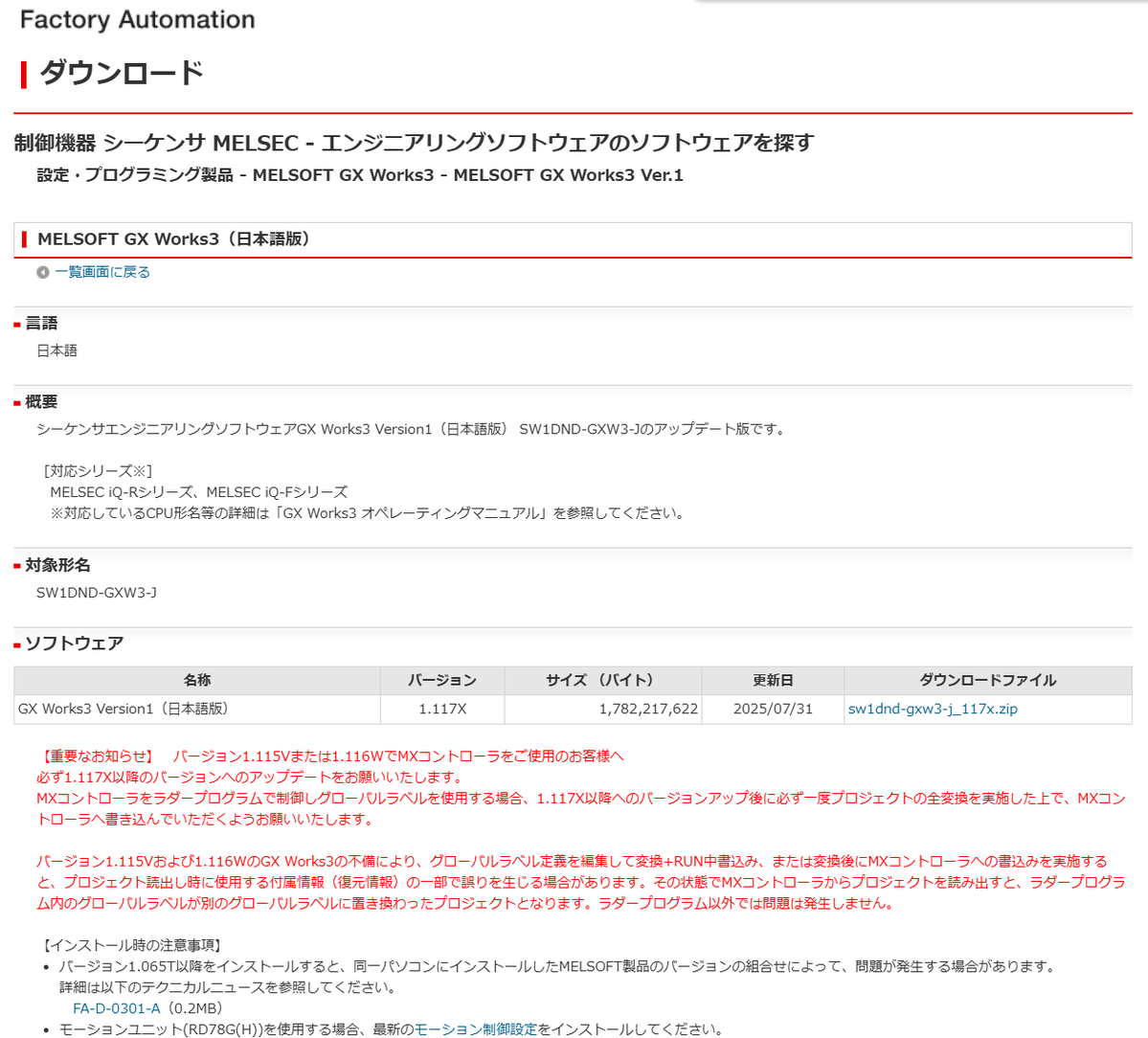
Task: Click the 更新日 column header
Action: [773, 681]
